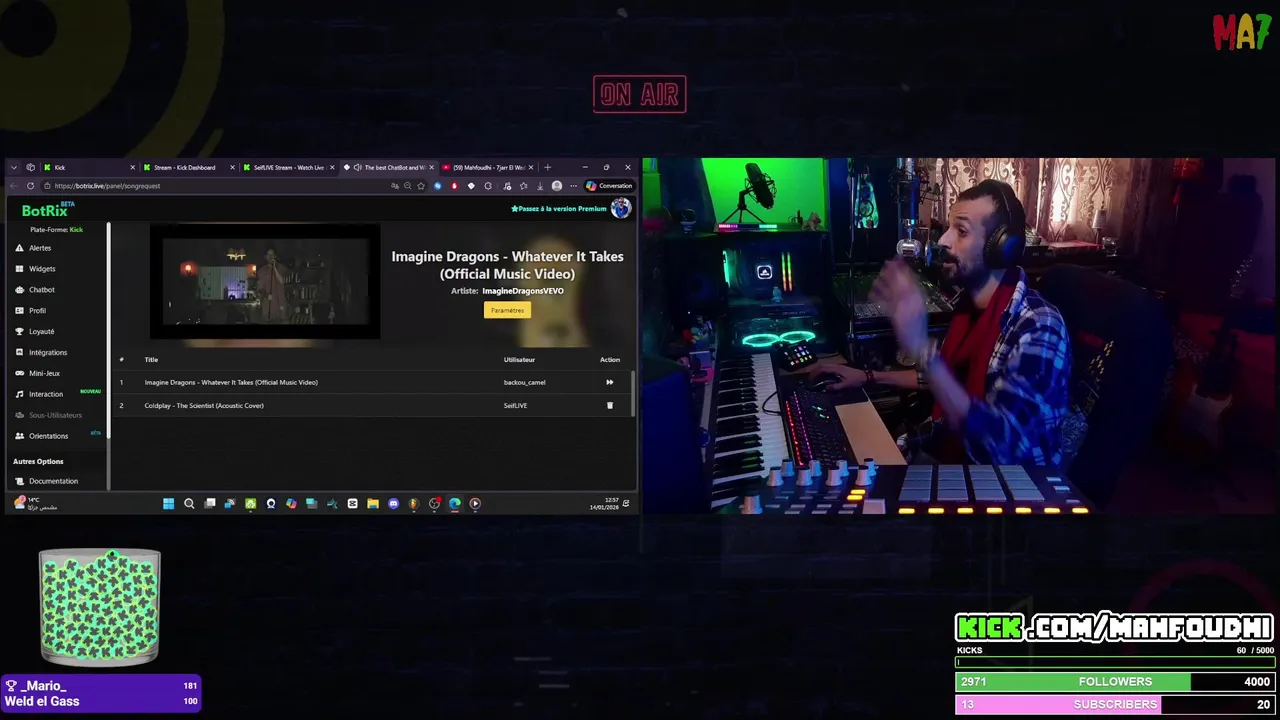Screen dimensions: 1280x720
Task: Click the zoom magnifier icon in address bar
Action: tap(407, 186)
